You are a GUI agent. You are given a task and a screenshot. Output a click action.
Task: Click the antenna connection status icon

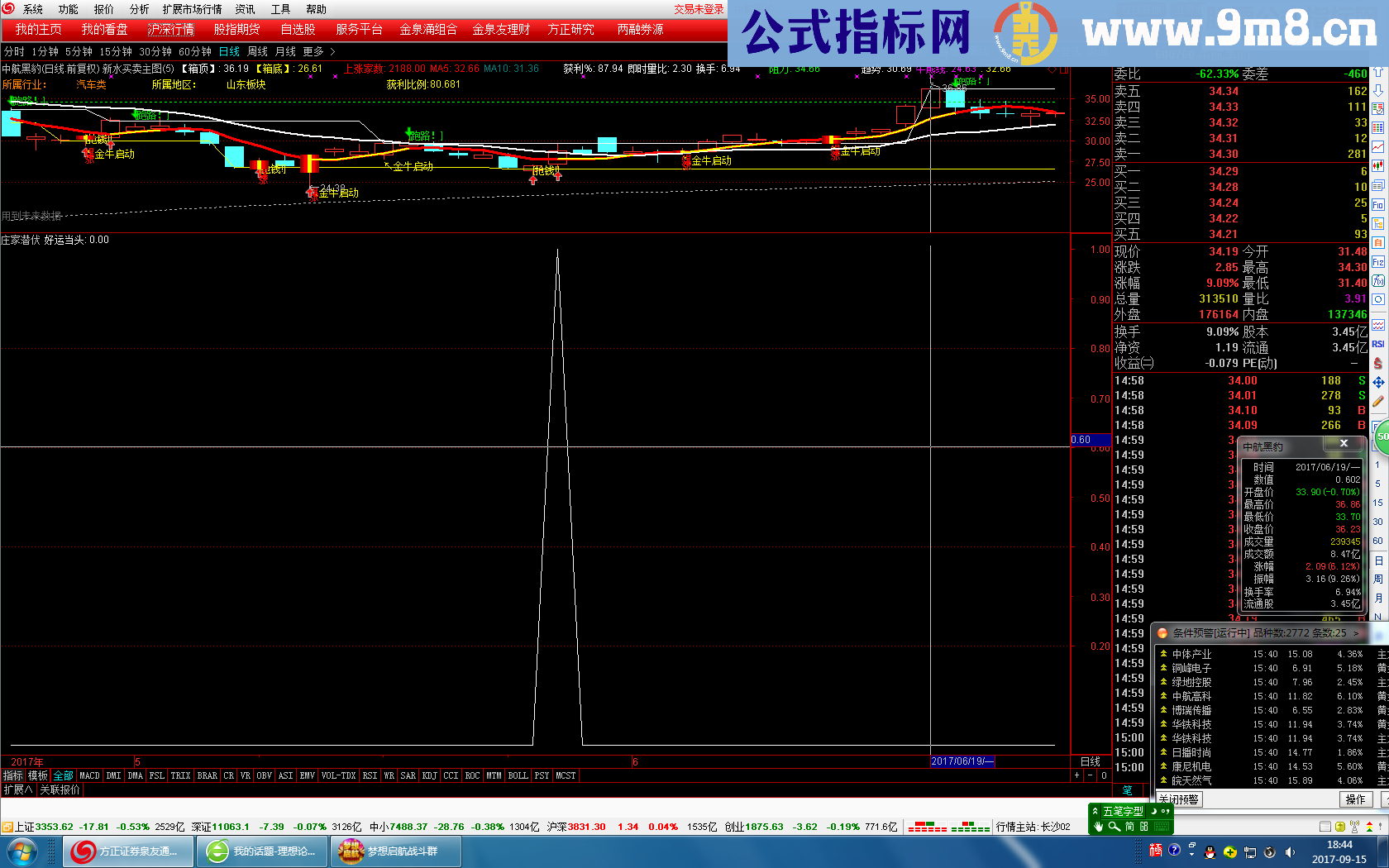tap(1354, 826)
